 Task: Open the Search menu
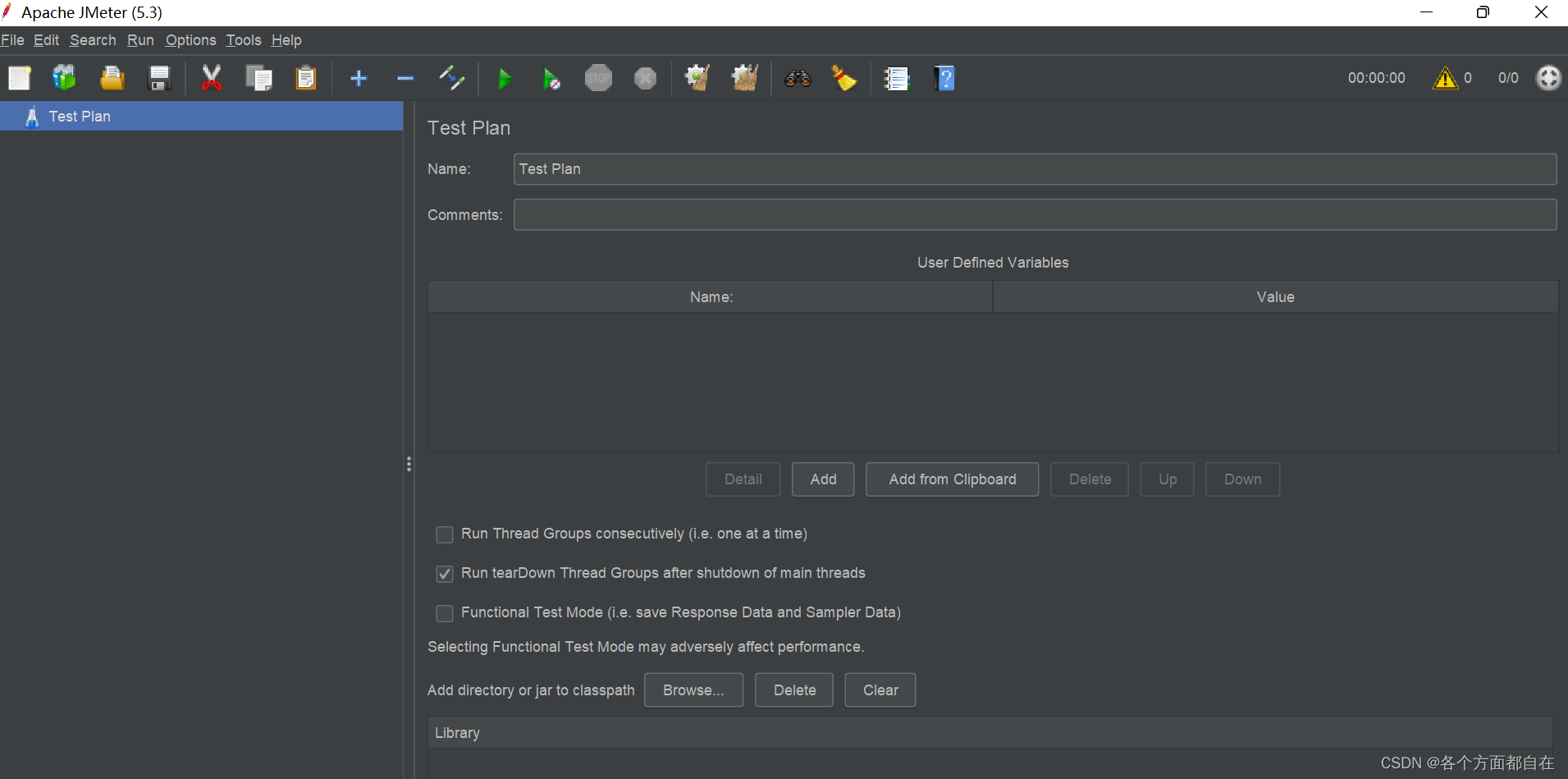point(93,40)
